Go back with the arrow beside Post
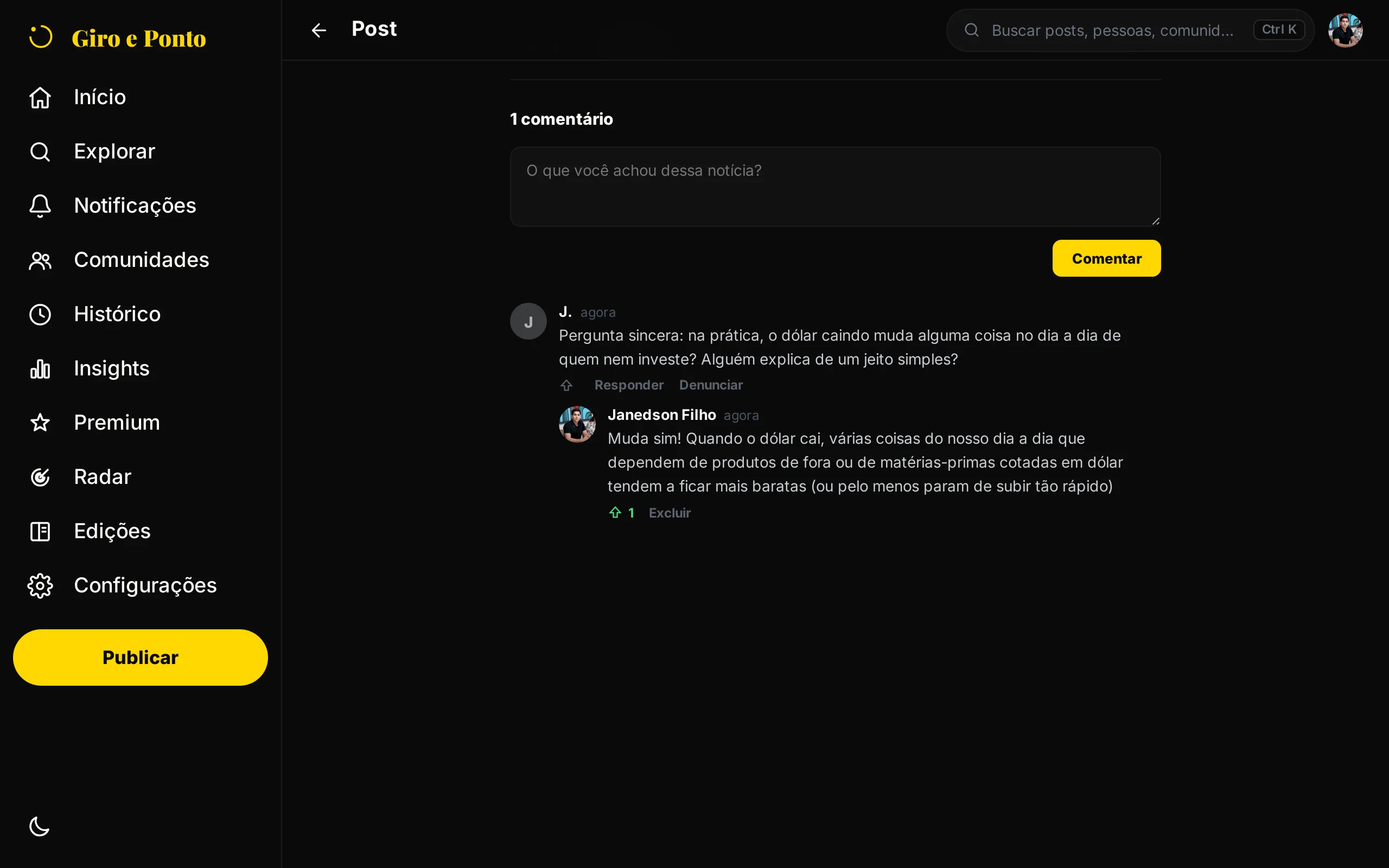The height and width of the screenshot is (868, 1389). [318, 30]
